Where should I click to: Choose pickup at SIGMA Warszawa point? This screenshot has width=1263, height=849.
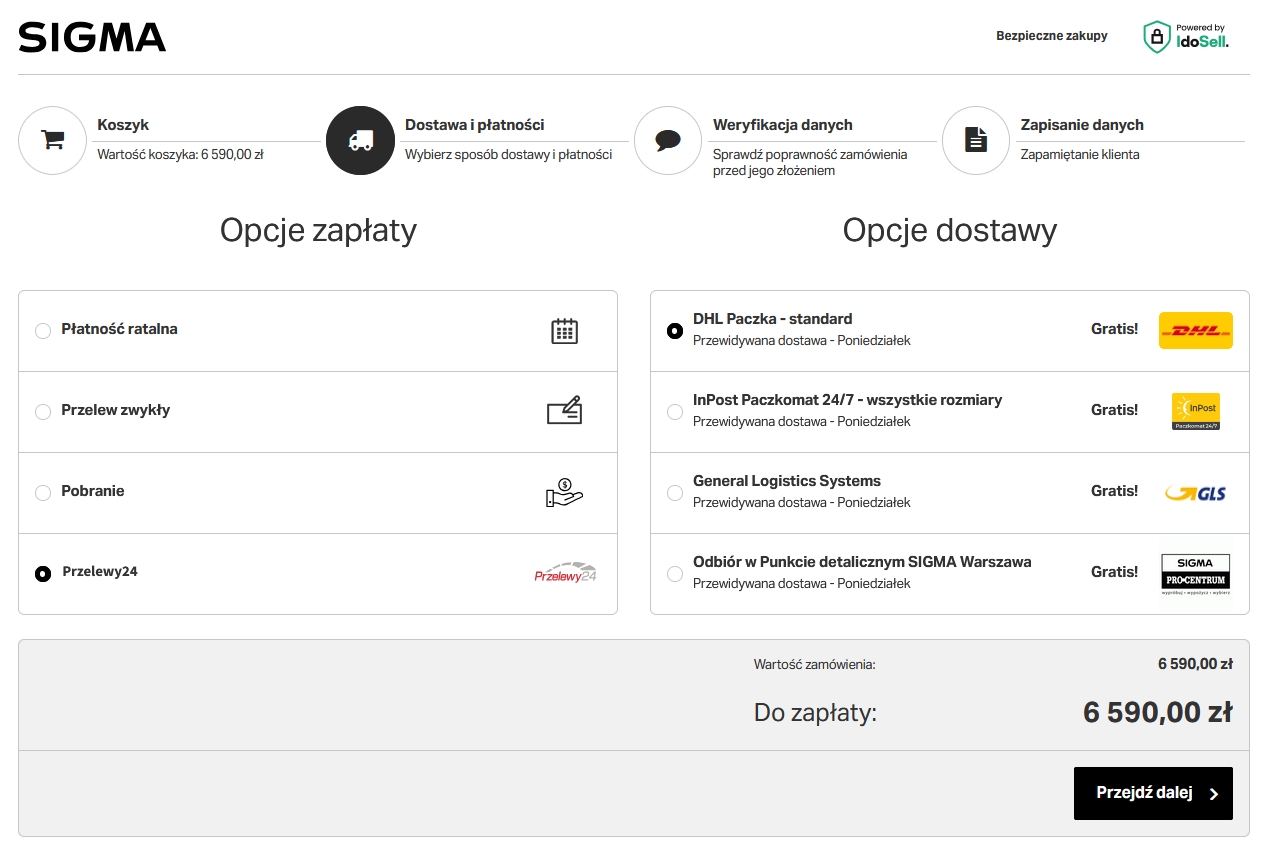675,574
